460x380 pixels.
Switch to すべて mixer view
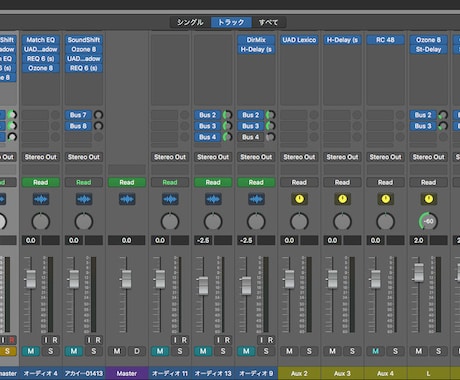(x=269, y=22)
